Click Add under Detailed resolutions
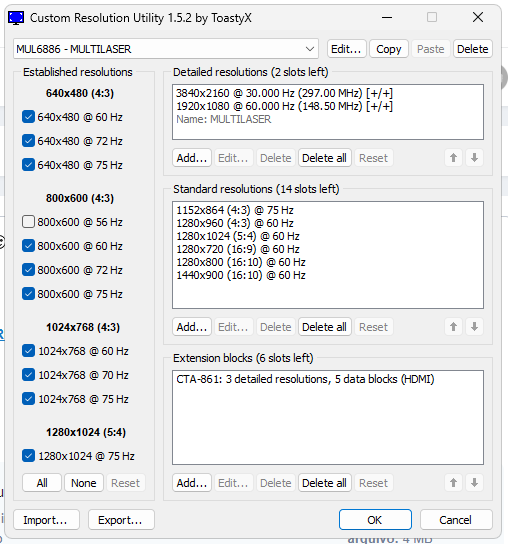Screen dimensions: 508x544 click(x=192, y=158)
